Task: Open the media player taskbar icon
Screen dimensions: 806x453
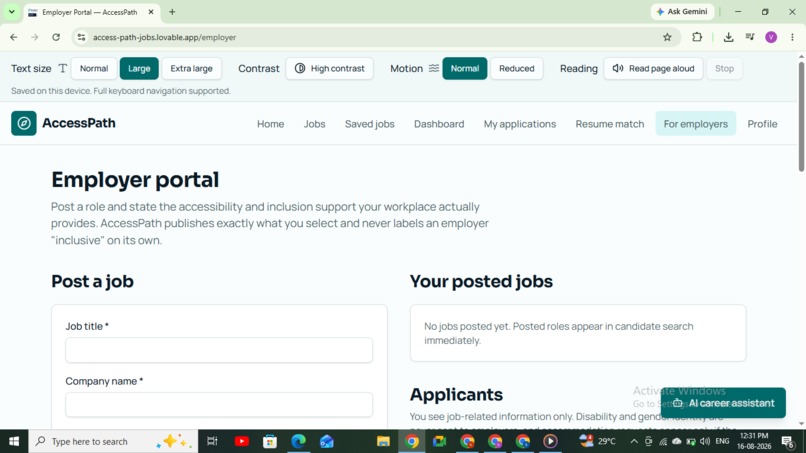Action: coord(550,441)
